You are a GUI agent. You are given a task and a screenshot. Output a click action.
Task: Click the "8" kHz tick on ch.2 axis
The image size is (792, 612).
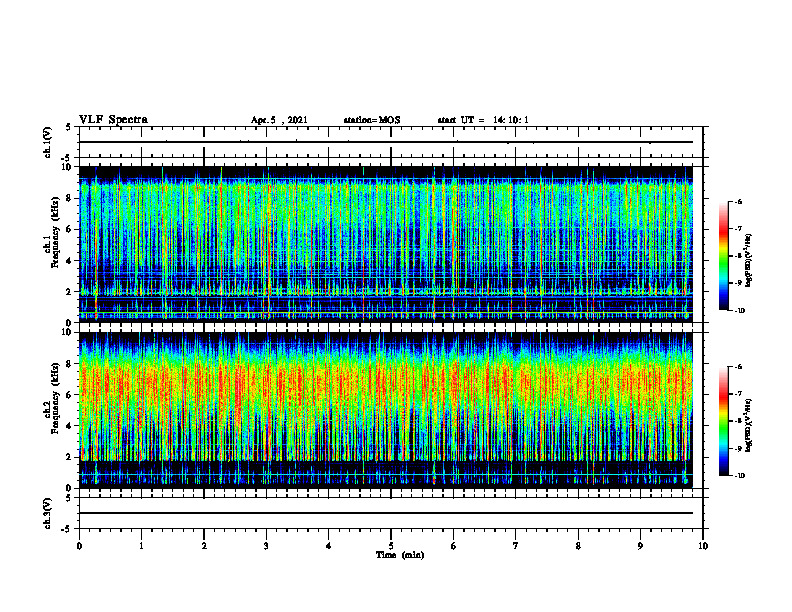pyautogui.click(x=70, y=364)
